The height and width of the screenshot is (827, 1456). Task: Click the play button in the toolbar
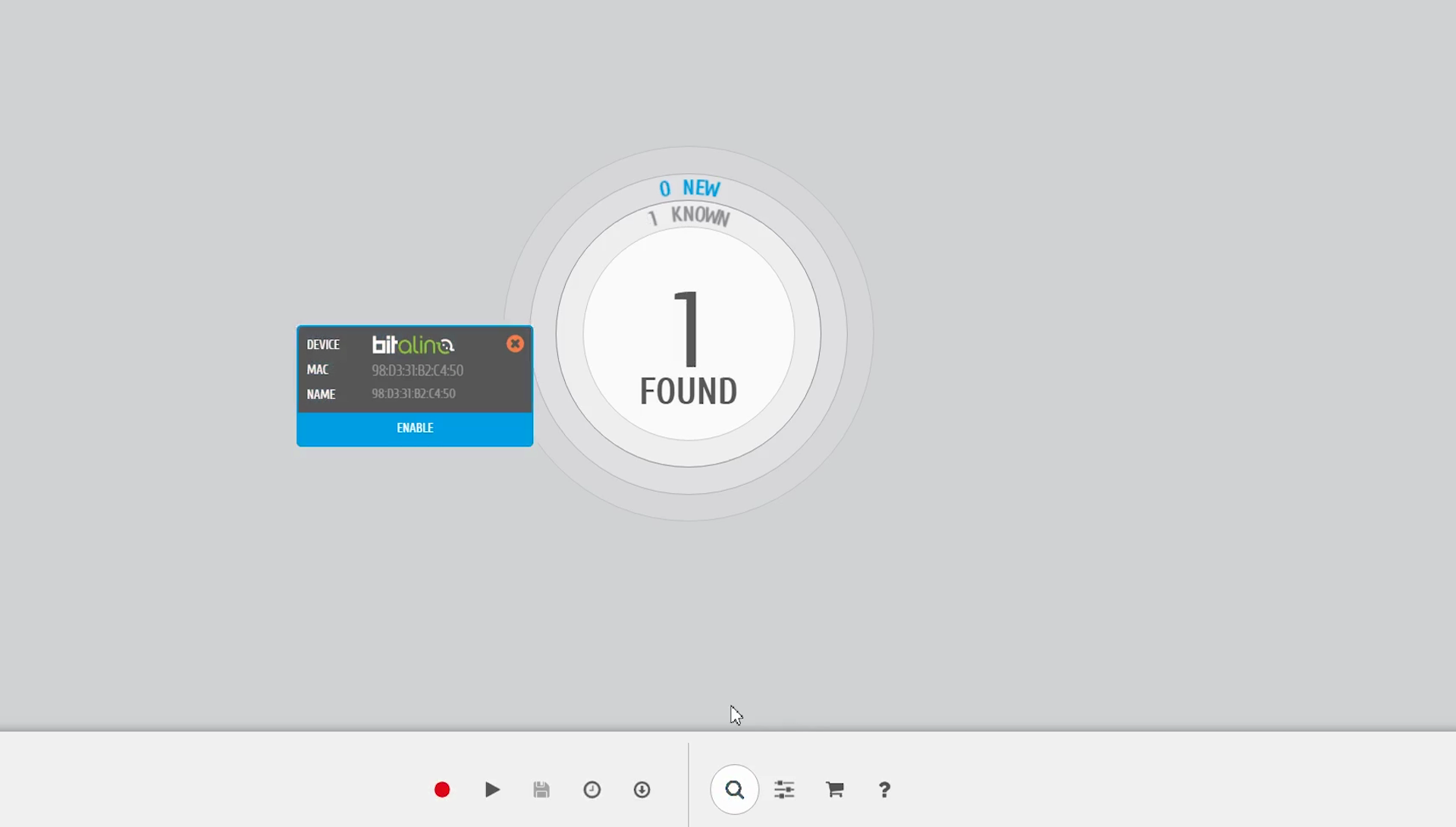click(x=492, y=790)
